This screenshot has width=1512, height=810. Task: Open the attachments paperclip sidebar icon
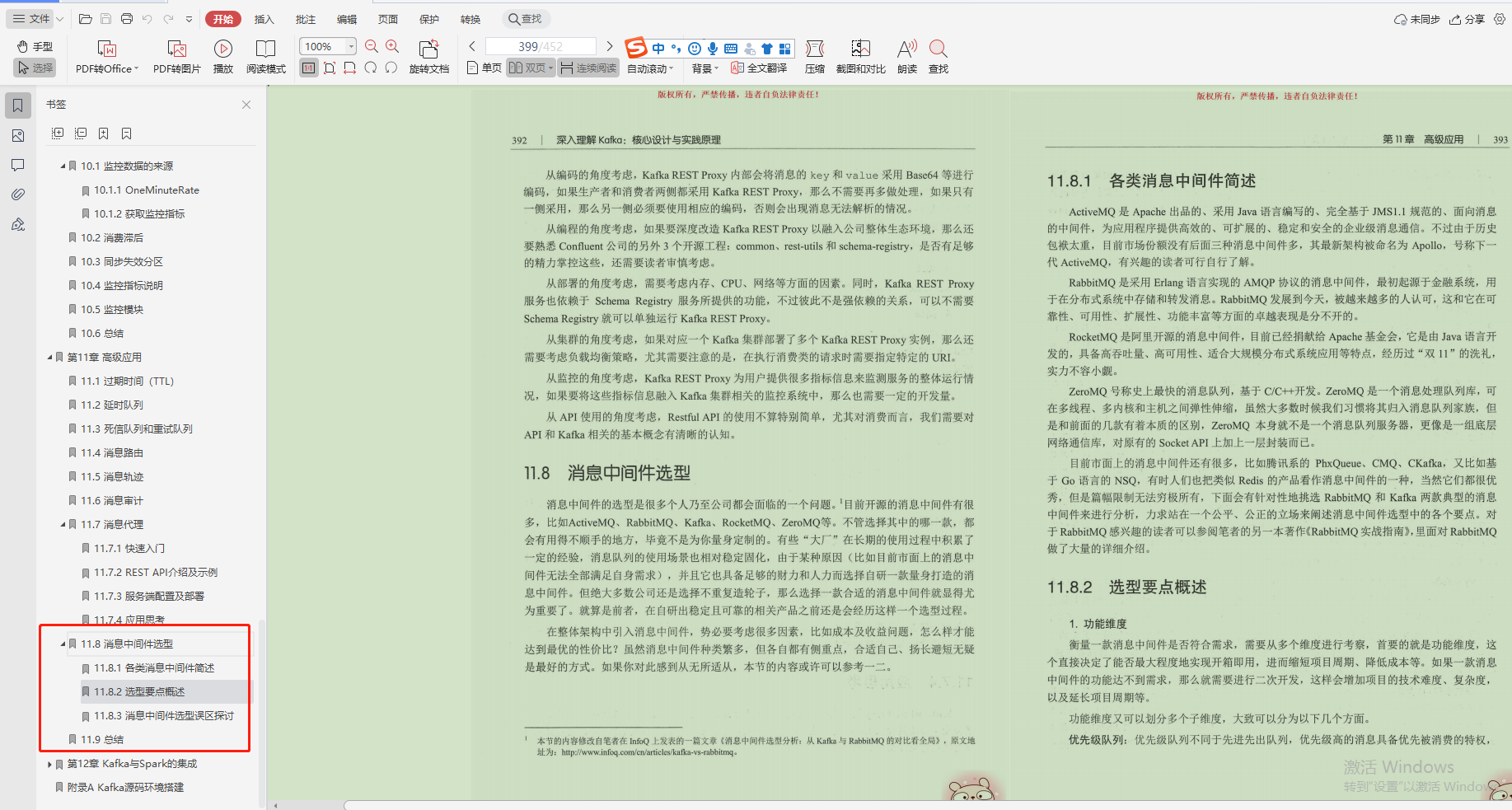(18, 194)
